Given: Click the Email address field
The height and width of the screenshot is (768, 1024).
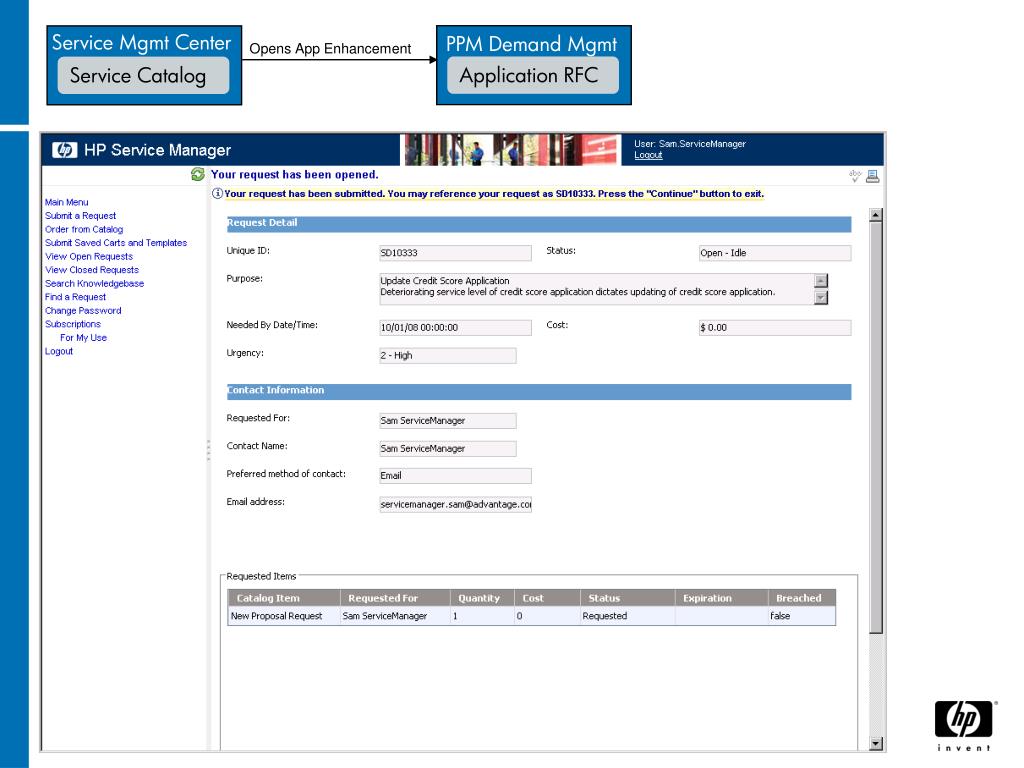Looking at the screenshot, I should click(x=455, y=504).
